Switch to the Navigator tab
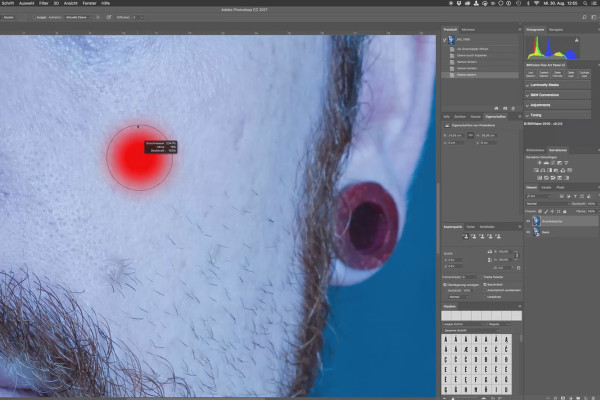Image resolution: width=600 pixels, height=400 pixels. point(556,29)
